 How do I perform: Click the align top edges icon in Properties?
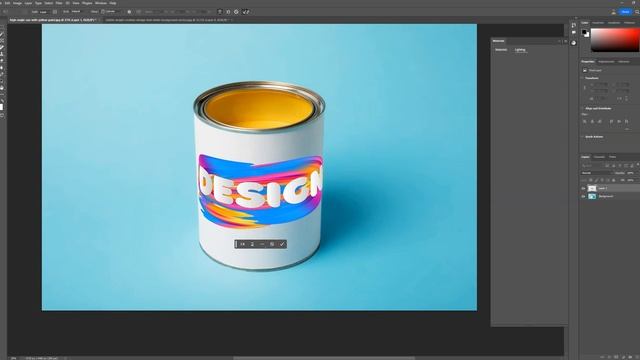[611, 122]
